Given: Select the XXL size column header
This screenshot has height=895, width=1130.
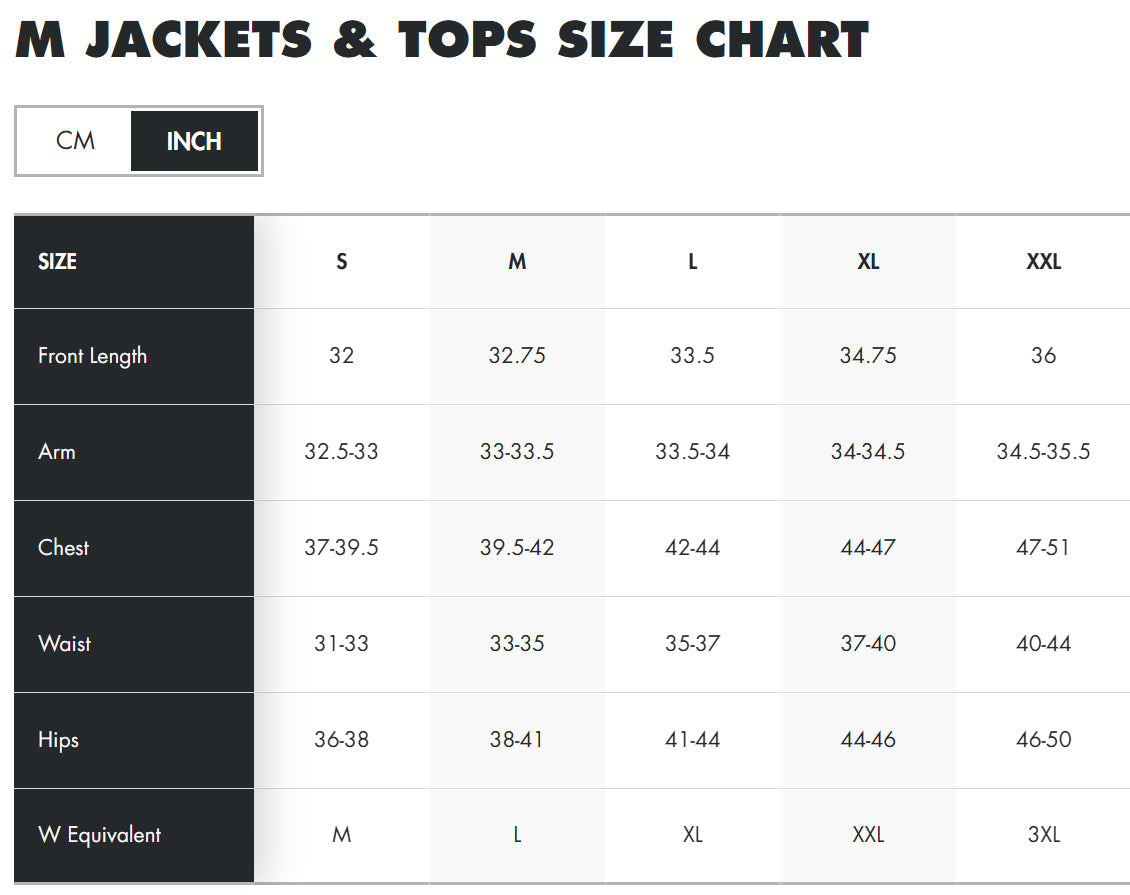Looking at the screenshot, I should tap(1043, 262).
